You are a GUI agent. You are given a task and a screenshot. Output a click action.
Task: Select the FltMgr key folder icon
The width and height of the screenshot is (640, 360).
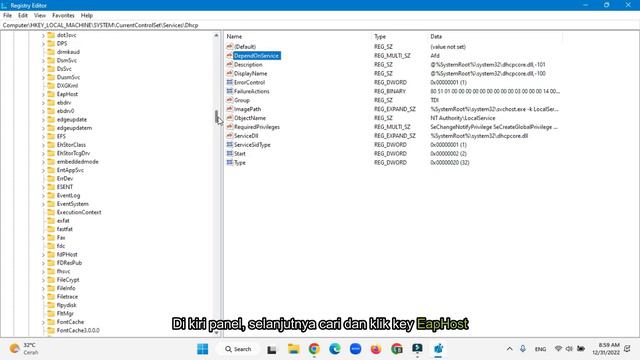51,313
